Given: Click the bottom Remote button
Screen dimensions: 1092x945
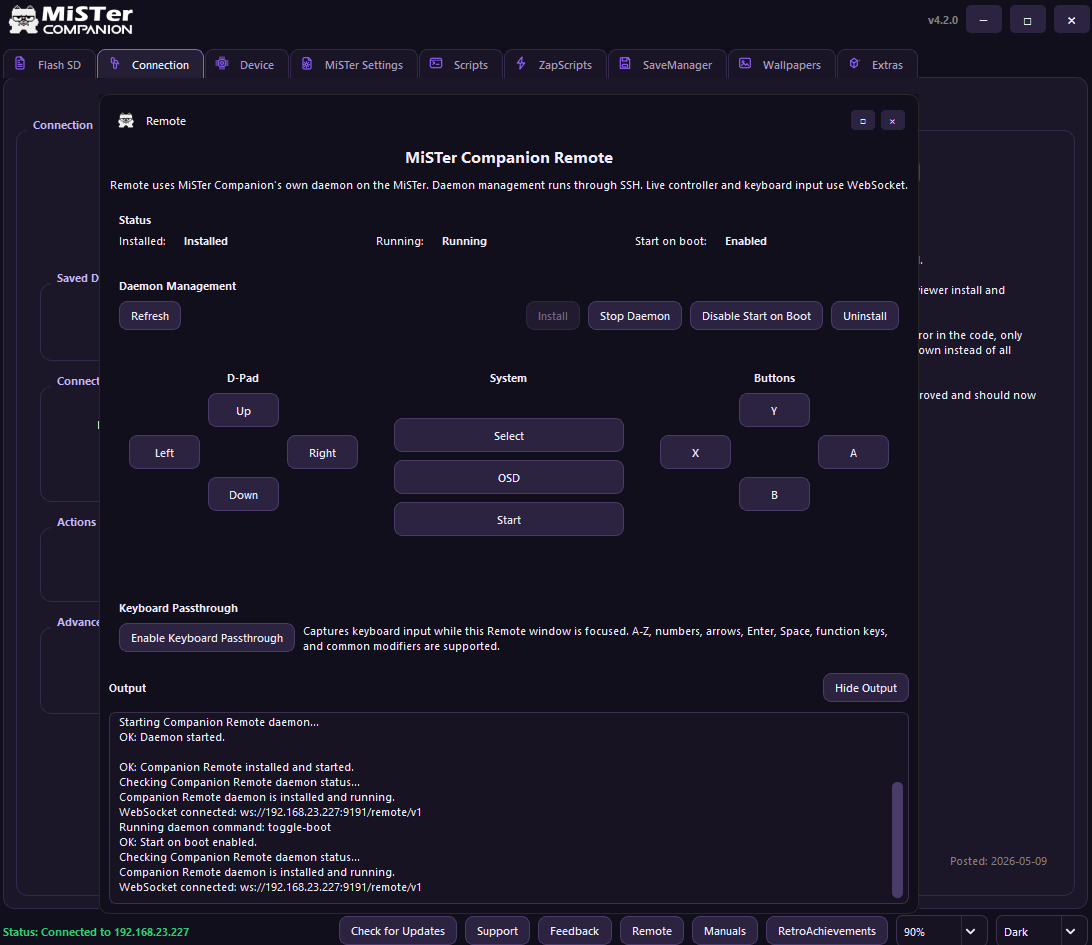Looking at the screenshot, I should 652,930.
